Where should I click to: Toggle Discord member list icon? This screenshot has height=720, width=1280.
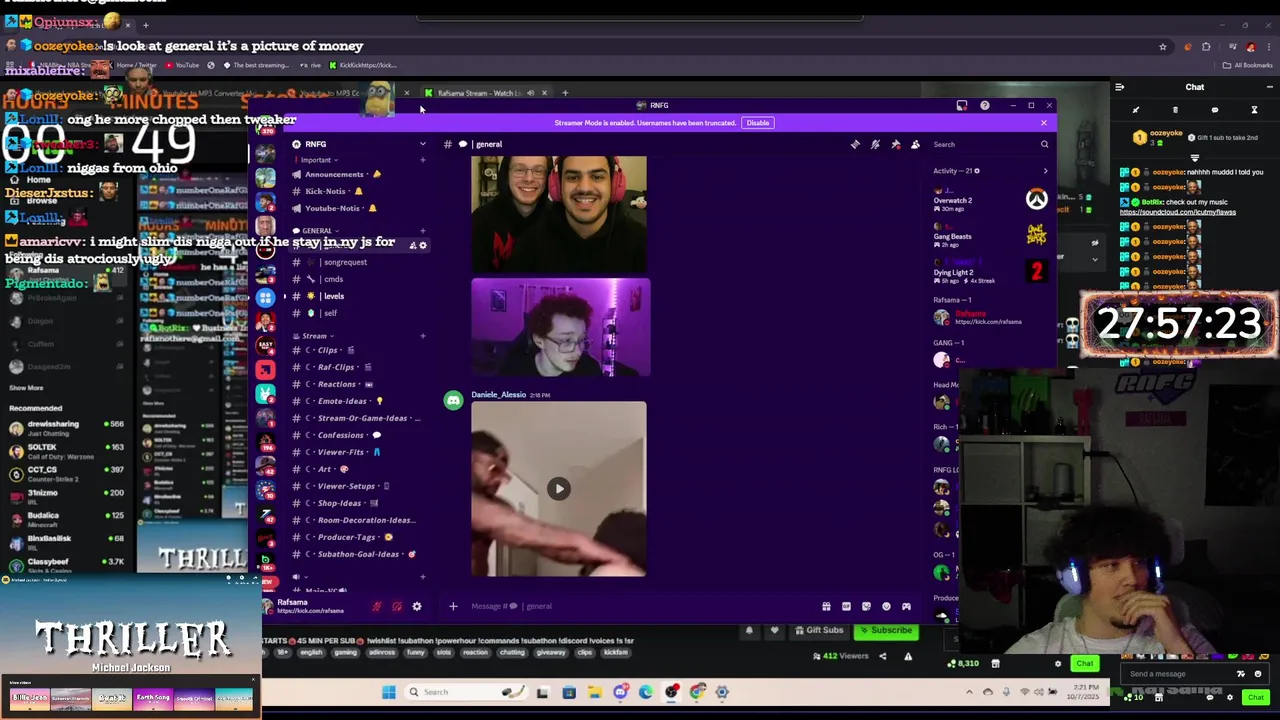915,144
